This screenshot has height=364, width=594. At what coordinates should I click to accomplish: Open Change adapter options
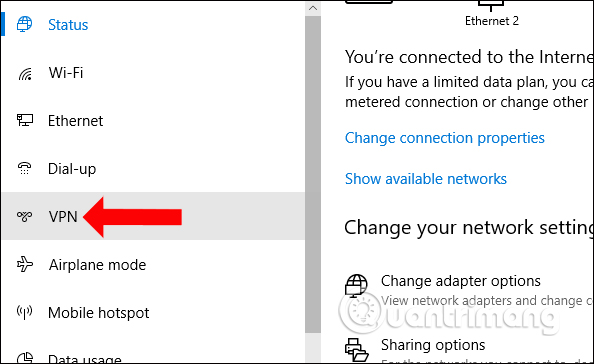[x=461, y=281]
